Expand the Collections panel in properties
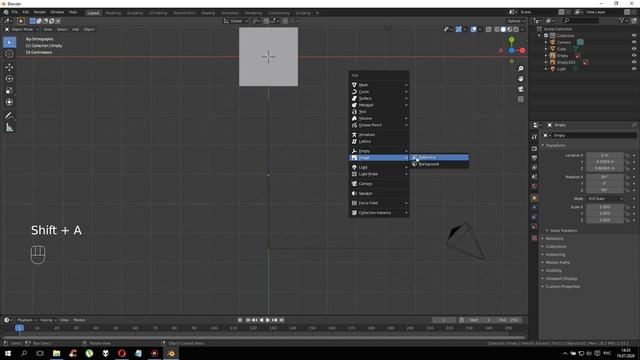The height and width of the screenshot is (360, 640). click(x=556, y=247)
